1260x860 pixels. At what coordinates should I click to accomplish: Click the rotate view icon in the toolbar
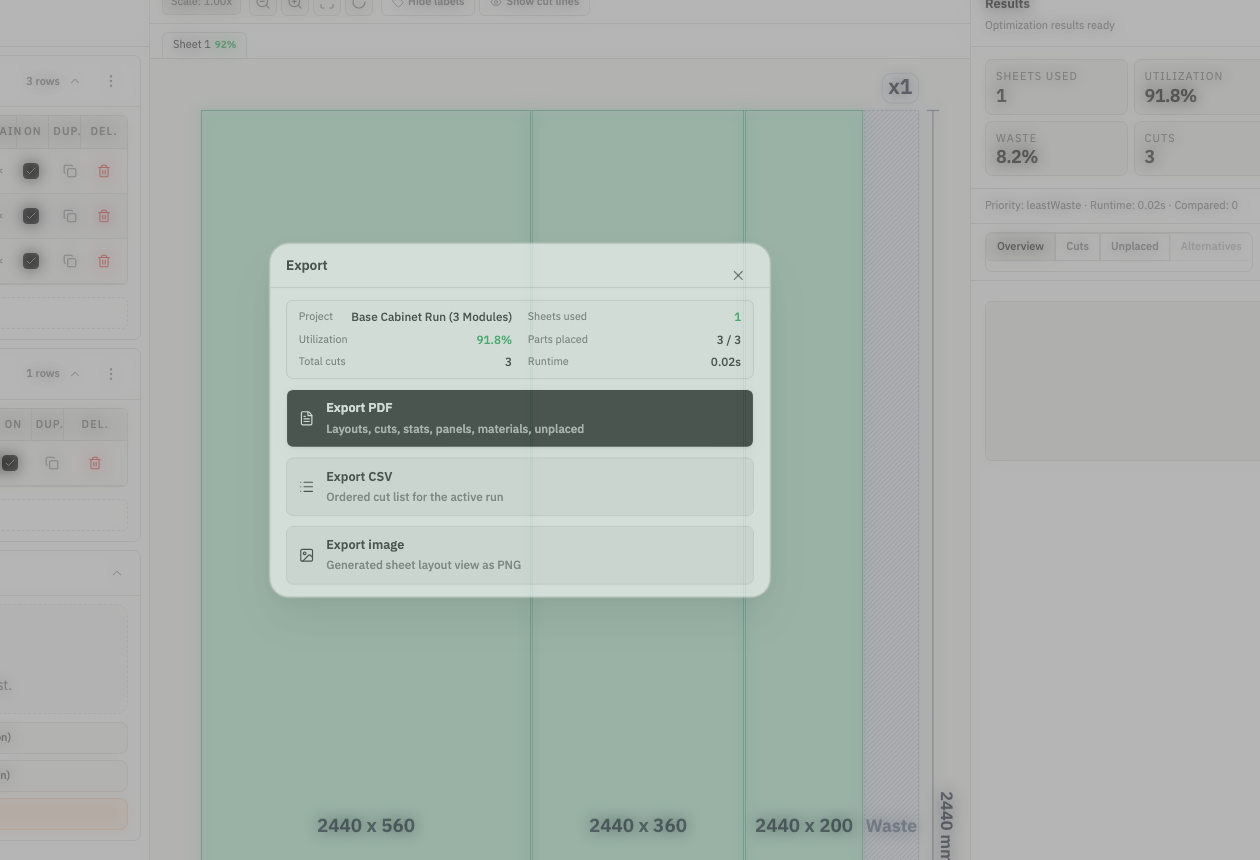[x=359, y=4]
